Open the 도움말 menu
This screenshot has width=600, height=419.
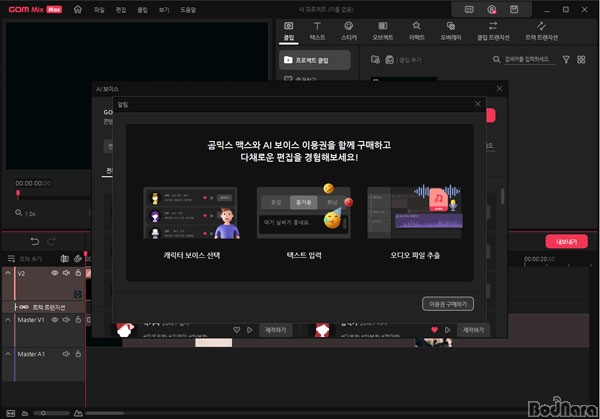coord(188,10)
